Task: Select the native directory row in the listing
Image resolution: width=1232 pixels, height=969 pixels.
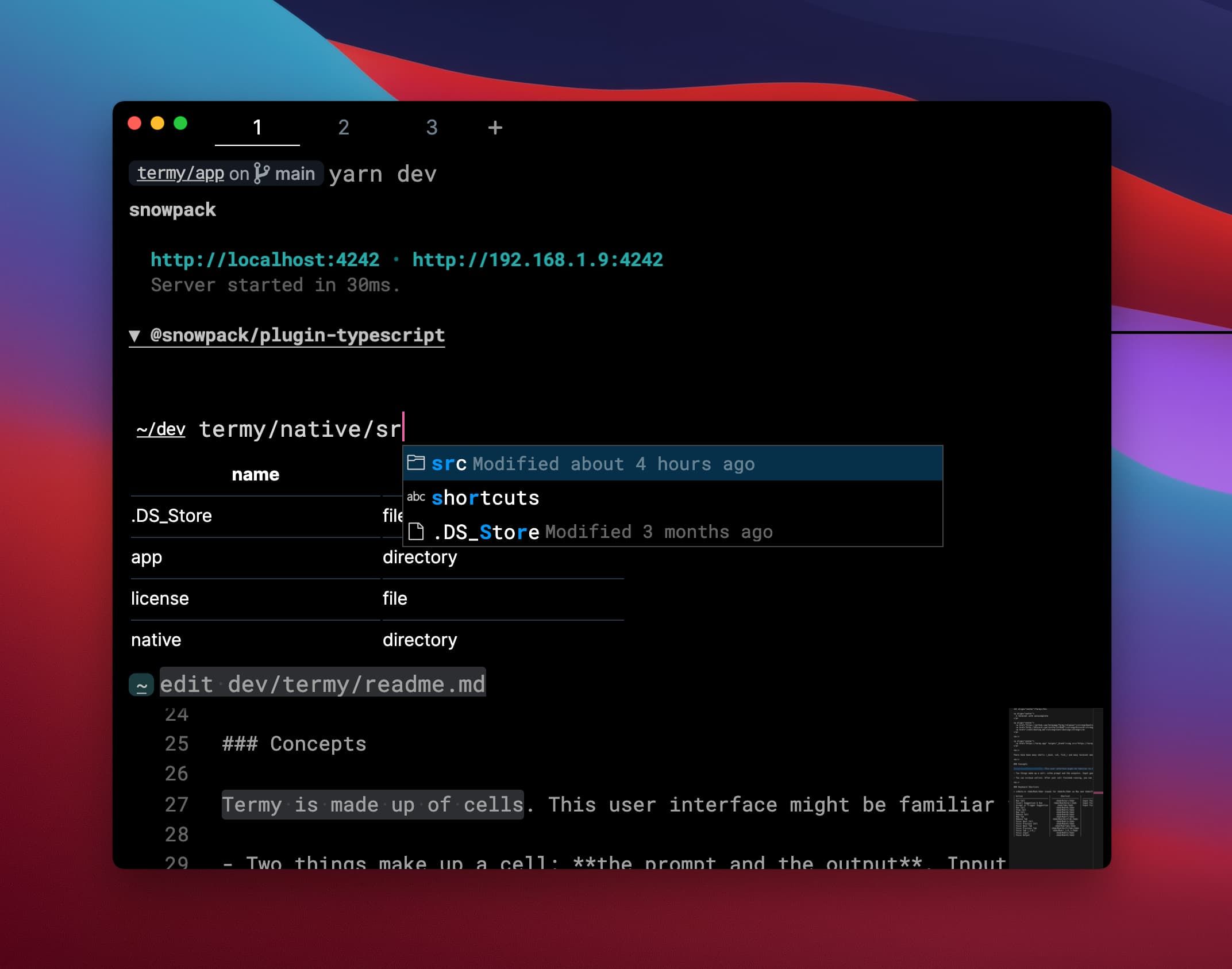Action: (155, 639)
